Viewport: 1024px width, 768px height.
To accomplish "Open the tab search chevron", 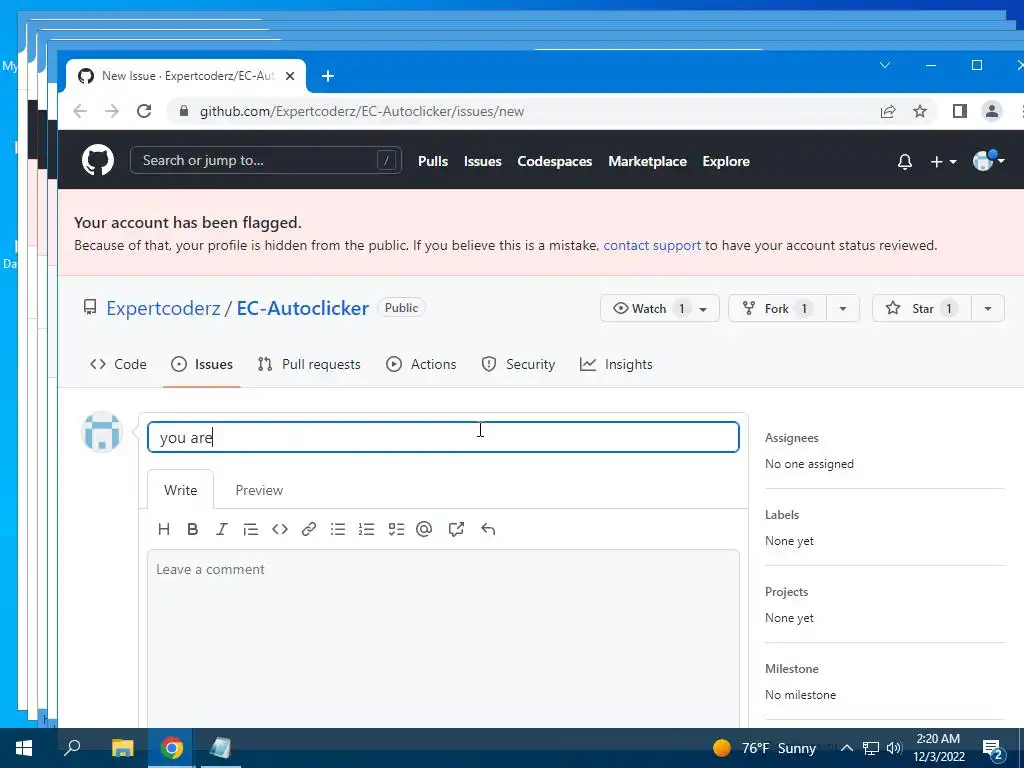I will 885,65.
